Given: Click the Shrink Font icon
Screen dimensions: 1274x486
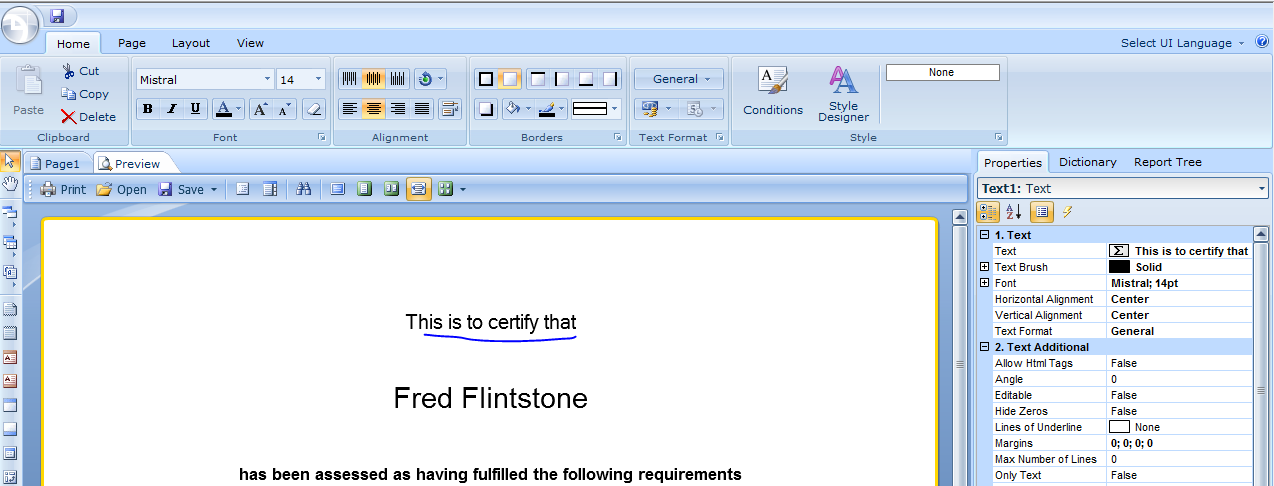Looking at the screenshot, I should tap(284, 109).
